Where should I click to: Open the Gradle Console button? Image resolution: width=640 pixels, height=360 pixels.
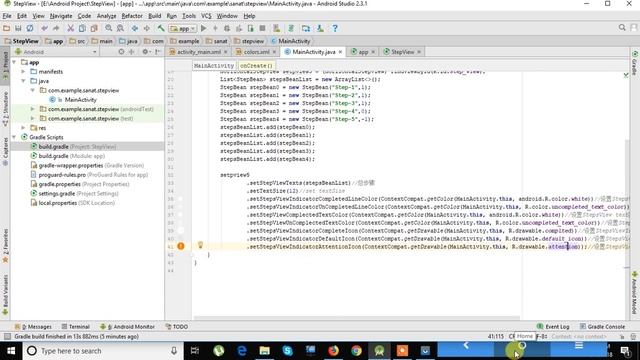[602, 327]
